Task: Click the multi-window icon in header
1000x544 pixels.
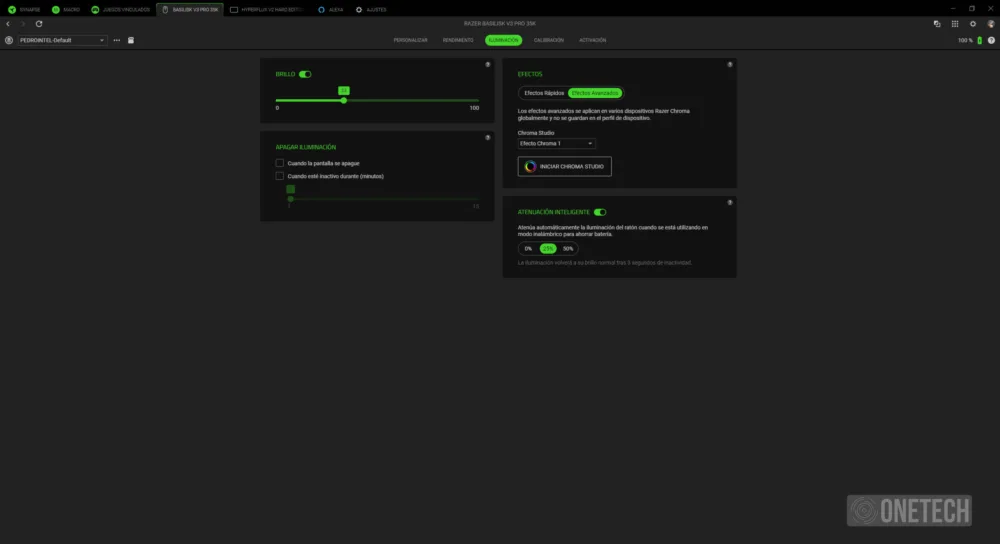Action: [x=937, y=24]
